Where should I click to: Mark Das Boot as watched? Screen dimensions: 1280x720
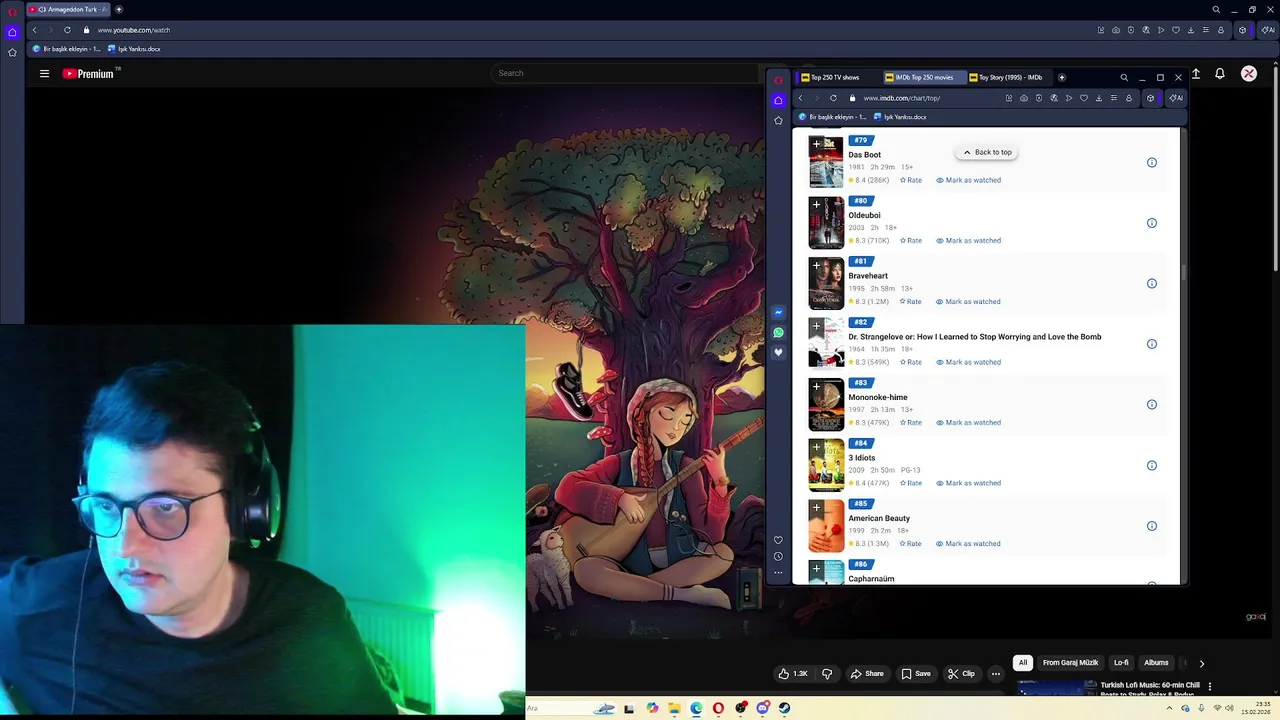[968, 180]
